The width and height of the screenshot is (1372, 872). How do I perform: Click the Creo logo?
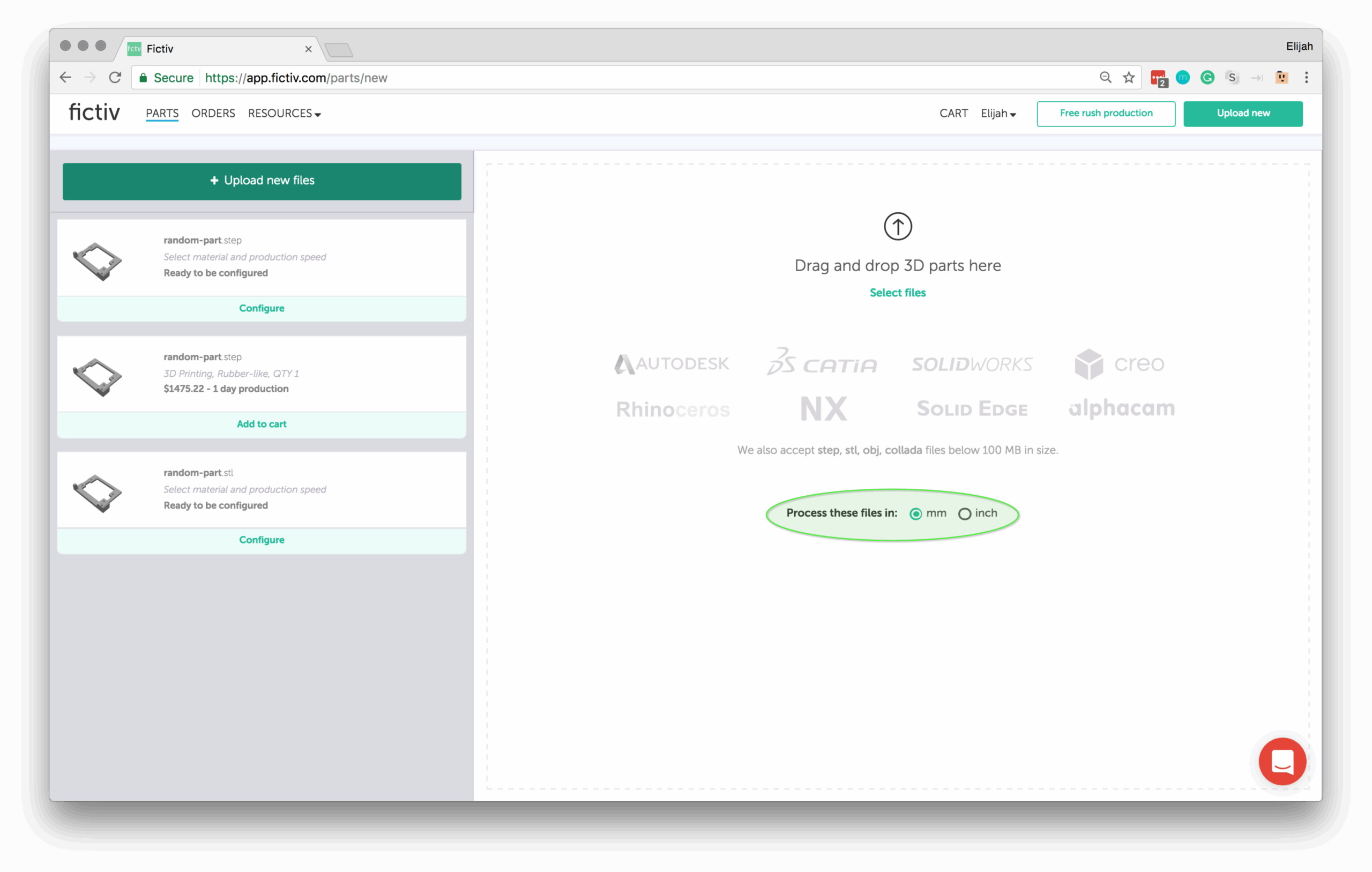(x=1119, y=363)
